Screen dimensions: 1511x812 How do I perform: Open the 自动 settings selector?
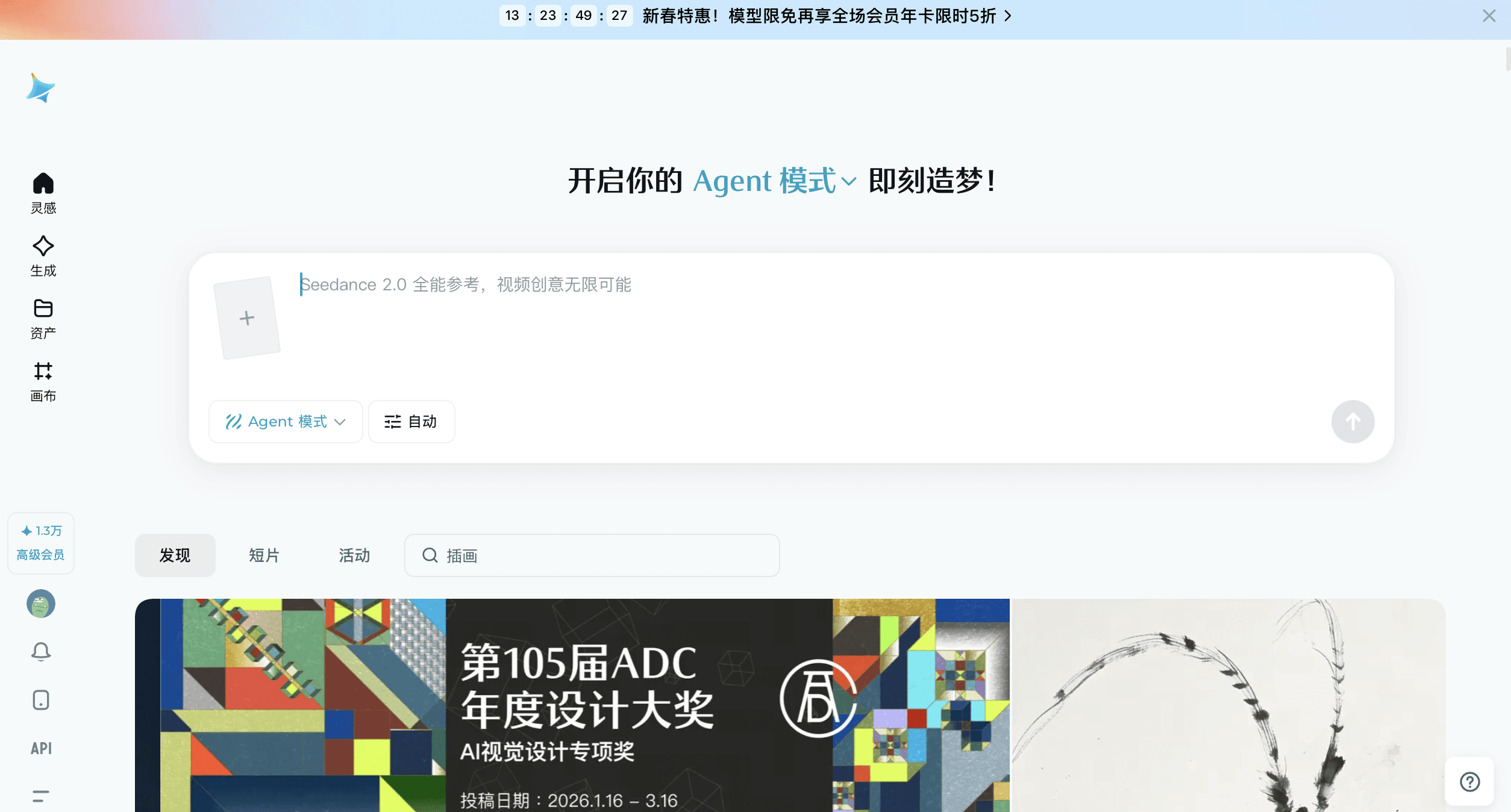[411, 422]
